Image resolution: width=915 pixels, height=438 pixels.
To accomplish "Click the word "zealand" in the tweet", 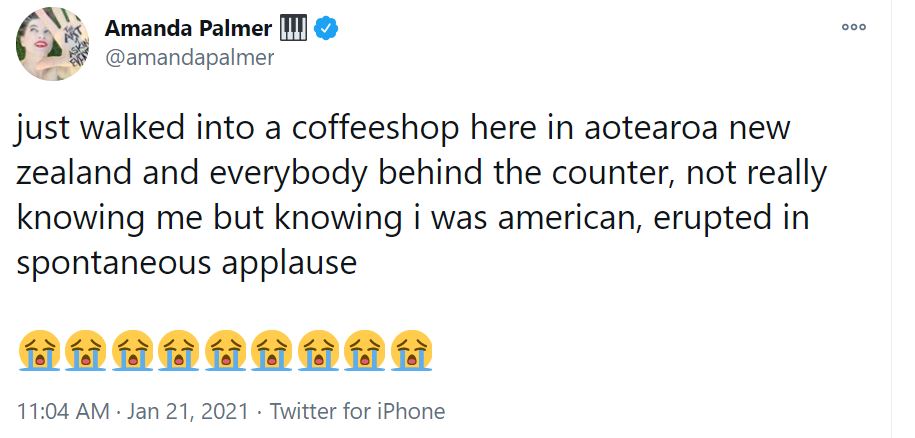I will (77, 176).
